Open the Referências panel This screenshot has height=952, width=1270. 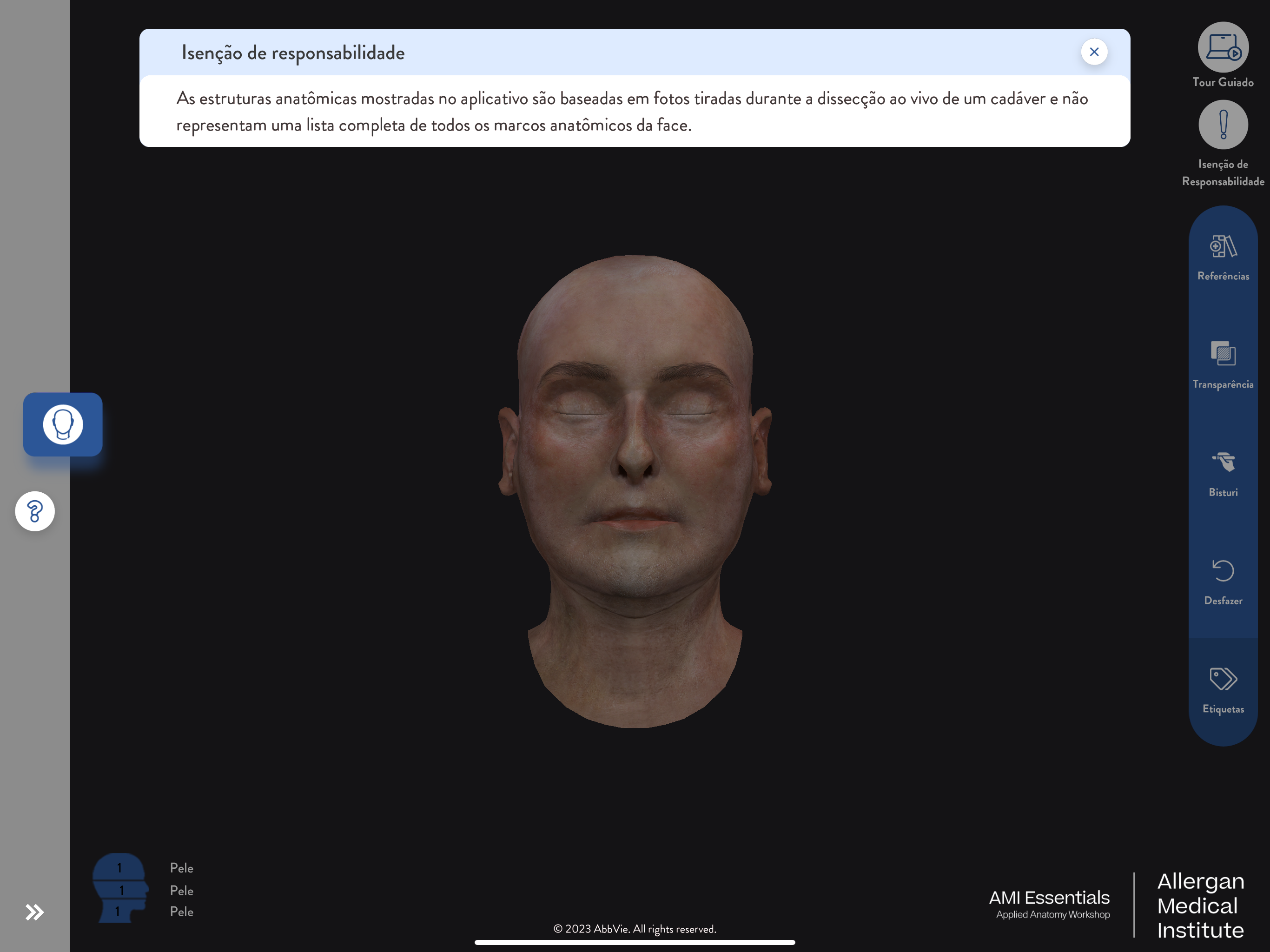(x=1223, y=258)
